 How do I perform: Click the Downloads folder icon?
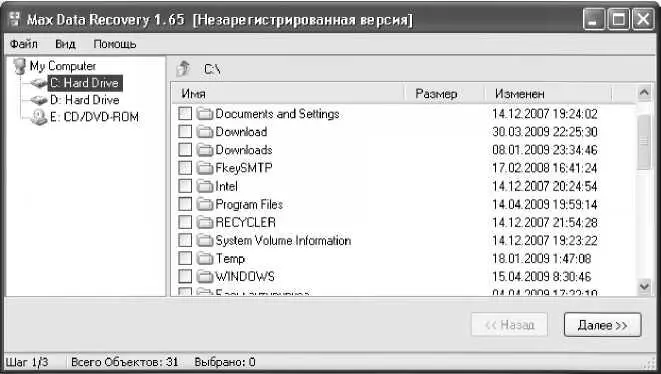tap(205, 150)
